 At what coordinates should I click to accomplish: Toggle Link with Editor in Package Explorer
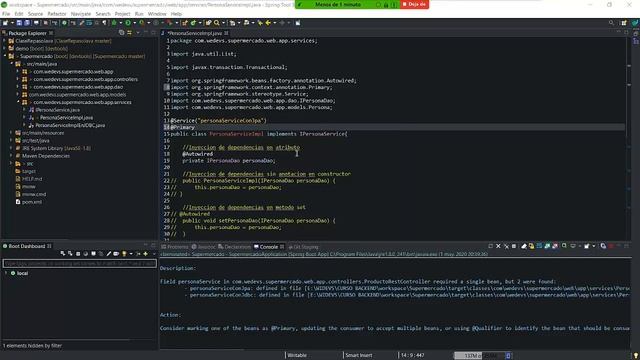[129, 33]
